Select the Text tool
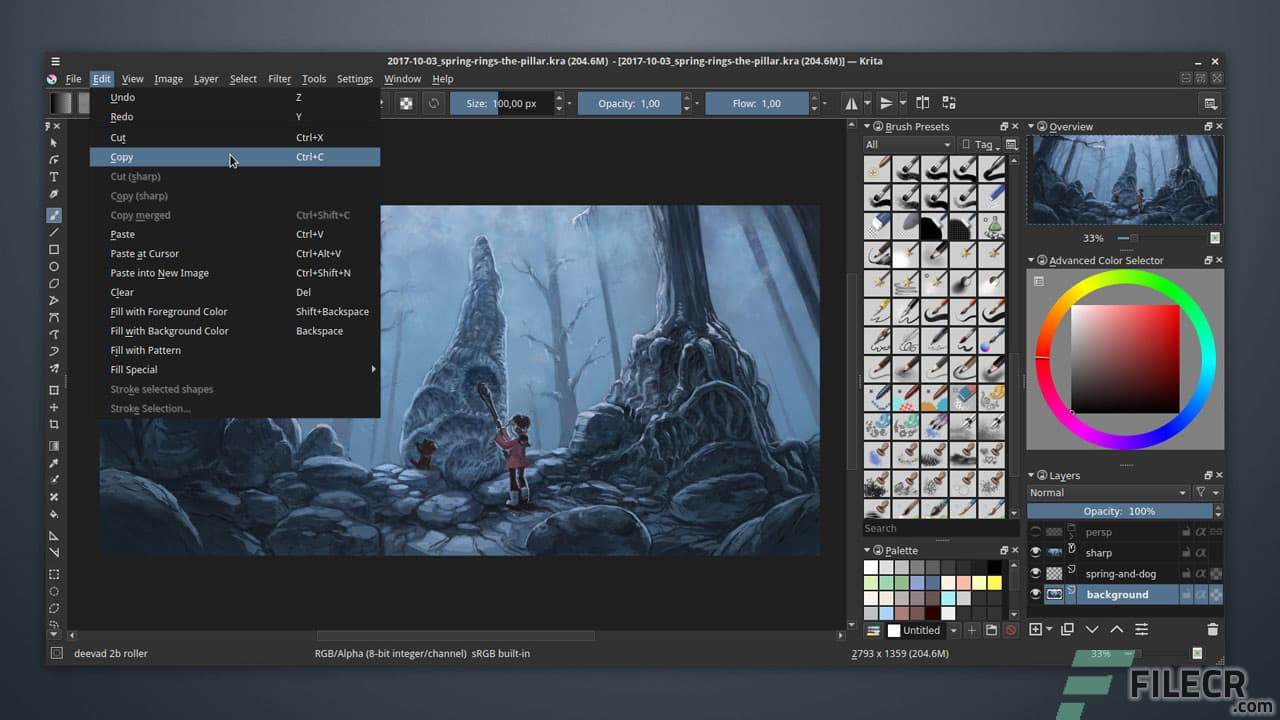Viewport: 1280px width, 720px height. (54, 176)
